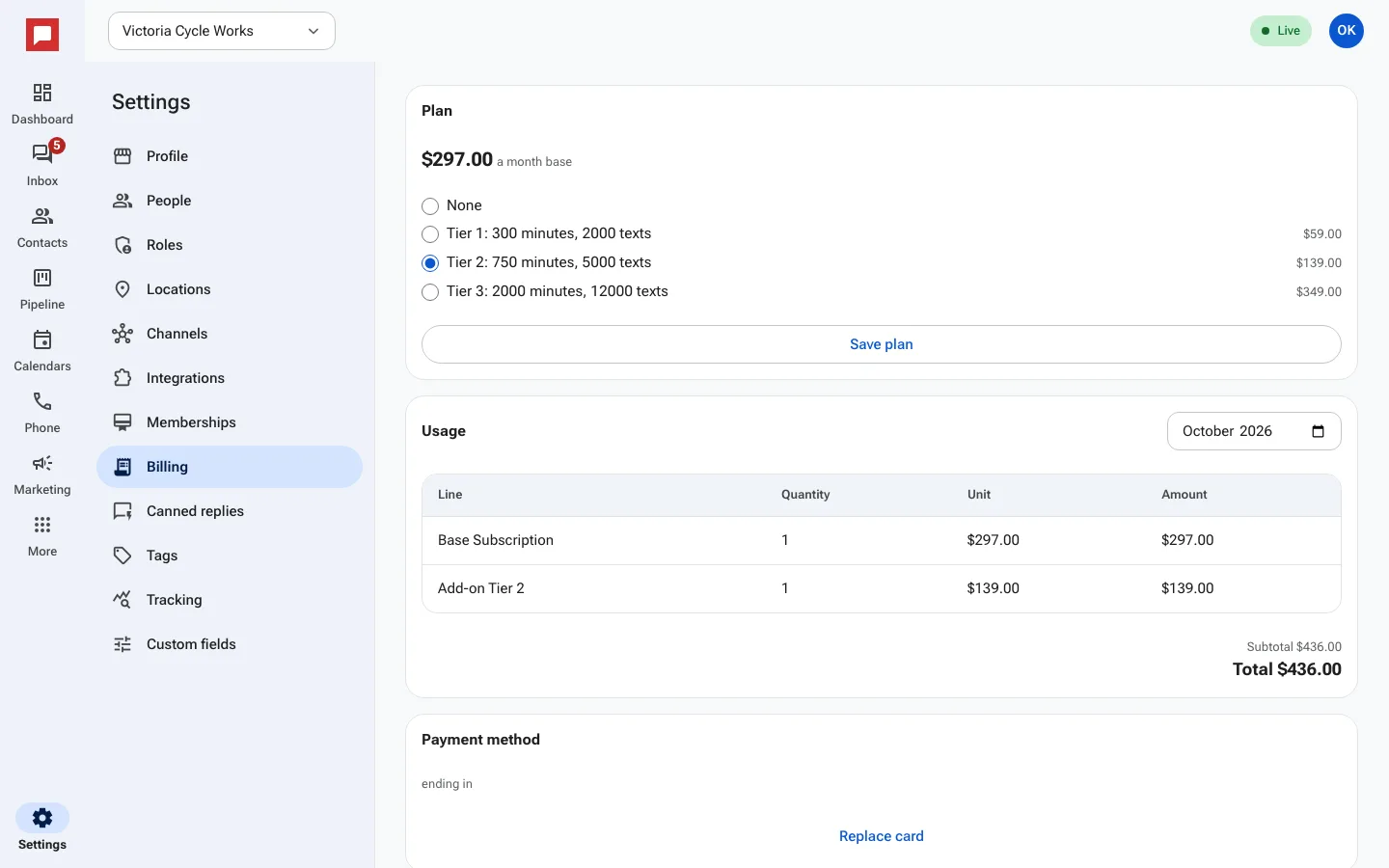Select Tier 2: 750 minutes plan
1389x868 pixels.
[x=430, y=263]
